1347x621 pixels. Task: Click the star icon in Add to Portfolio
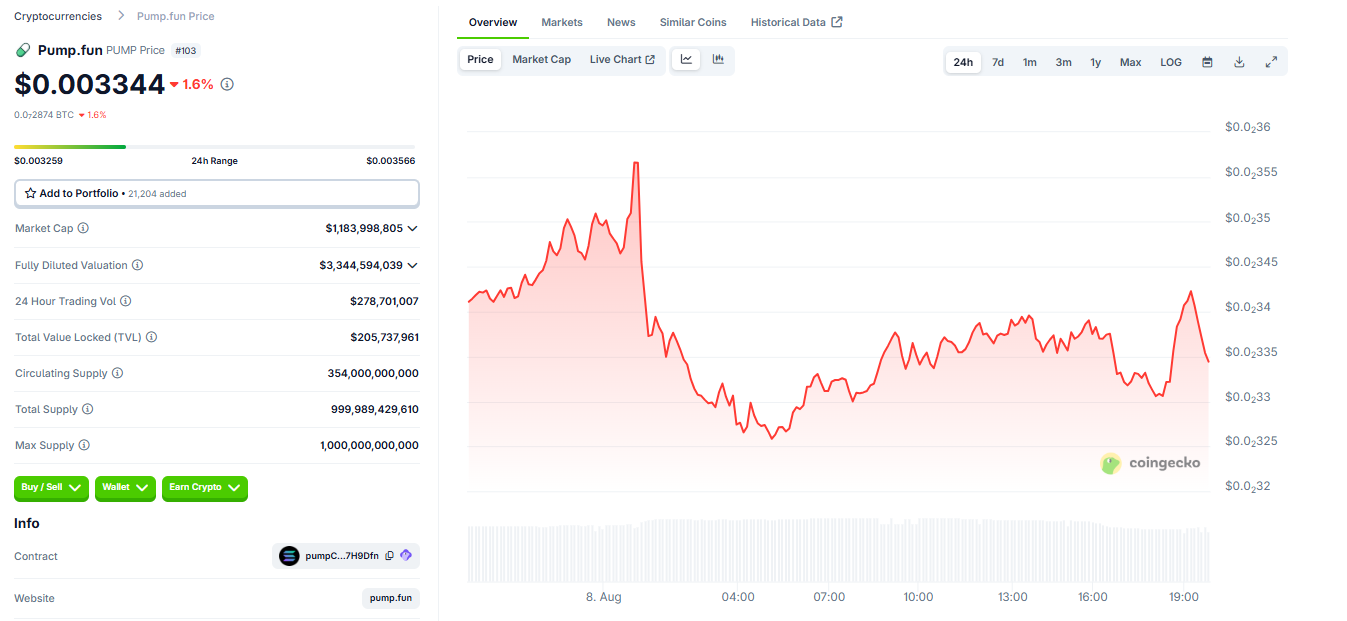(30, 193)
